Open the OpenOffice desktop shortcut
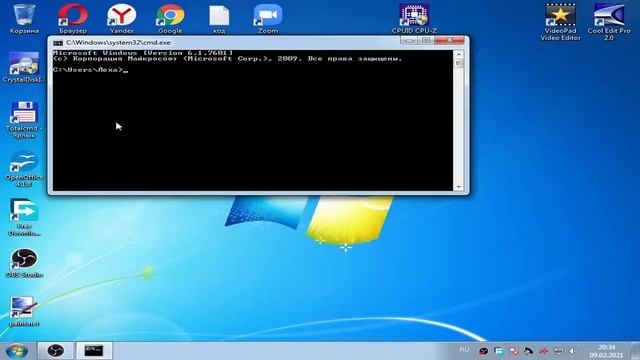 point(24,169)
